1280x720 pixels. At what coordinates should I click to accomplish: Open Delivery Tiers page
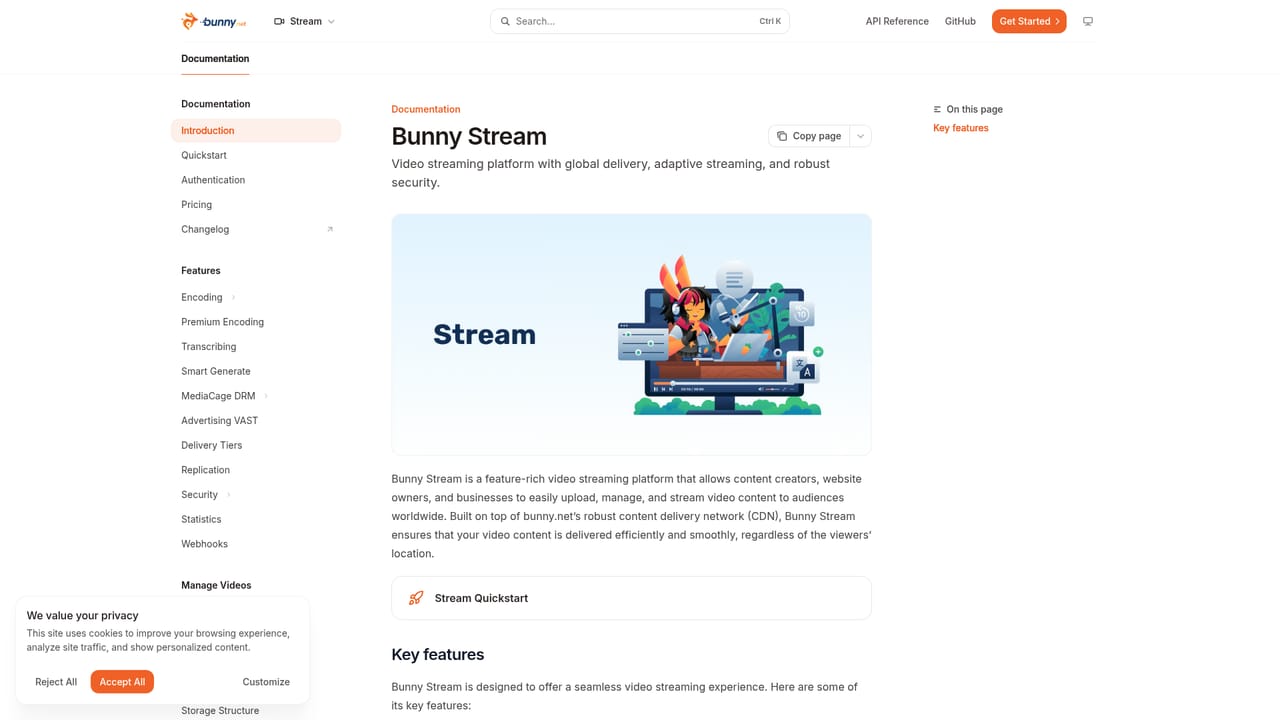pos(256,445)
